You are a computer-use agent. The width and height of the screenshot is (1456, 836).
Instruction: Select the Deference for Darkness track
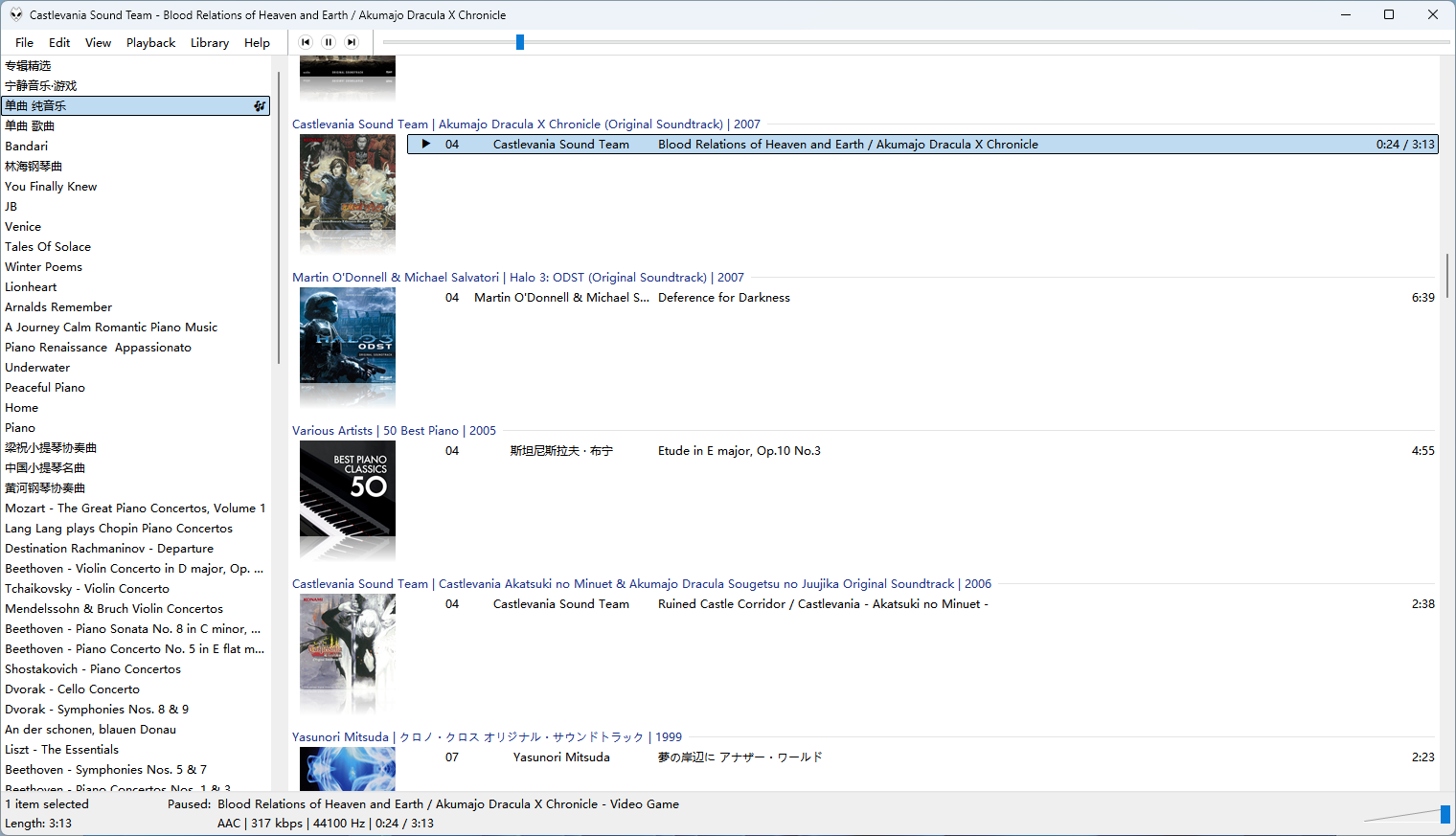click(x=921, y=298)
